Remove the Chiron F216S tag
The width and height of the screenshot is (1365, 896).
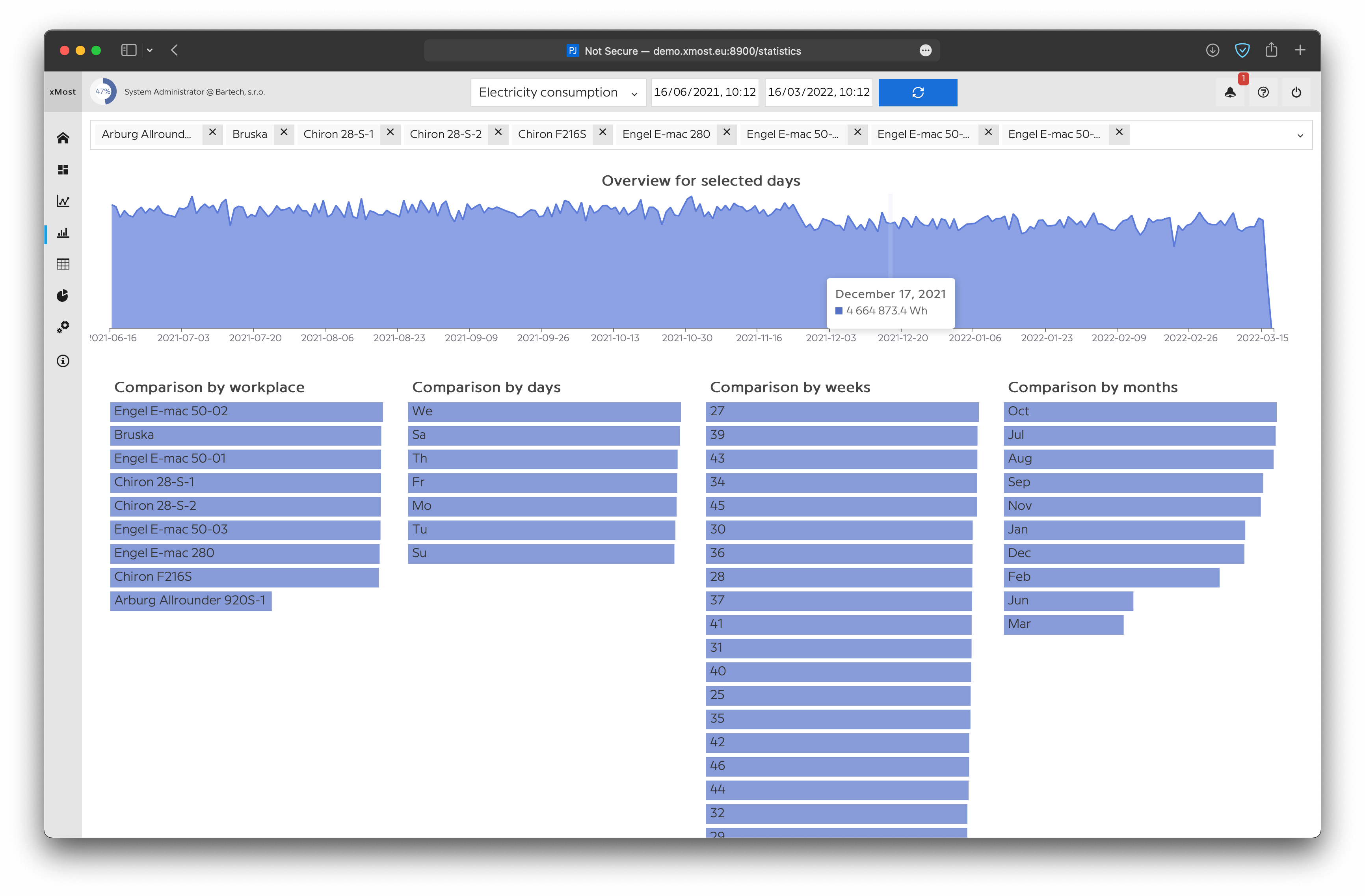click(x=602, y=132)
